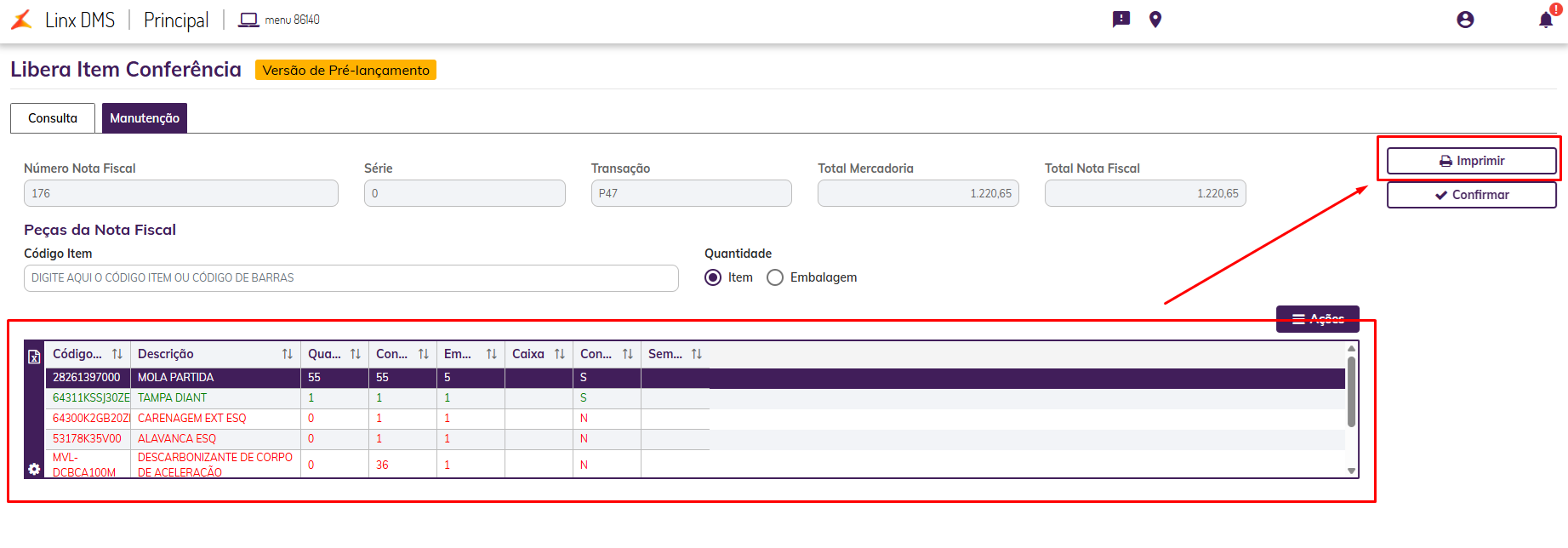
Task: Sort grid by Caixa column
Action: click(560, 354)
